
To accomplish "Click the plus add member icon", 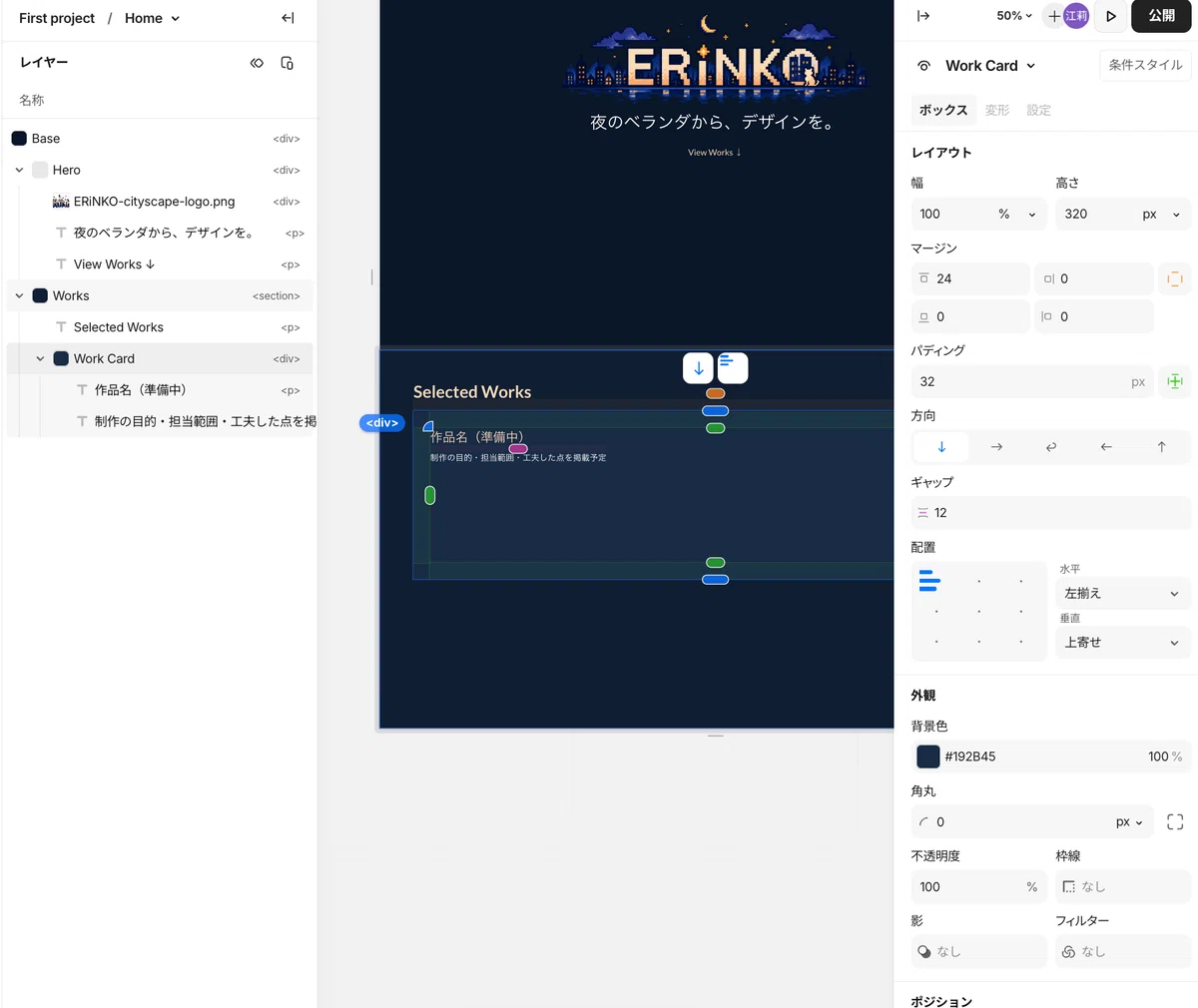I will point(1054,16).
